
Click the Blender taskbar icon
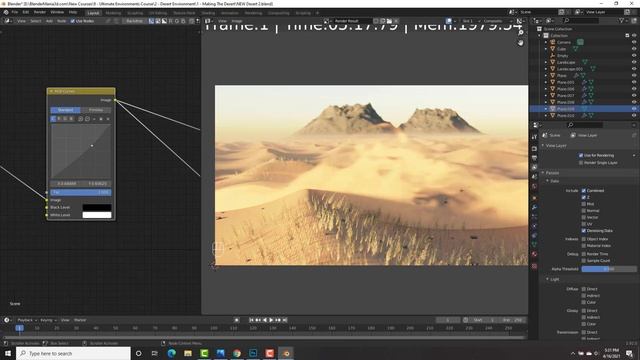pos(286,353)
